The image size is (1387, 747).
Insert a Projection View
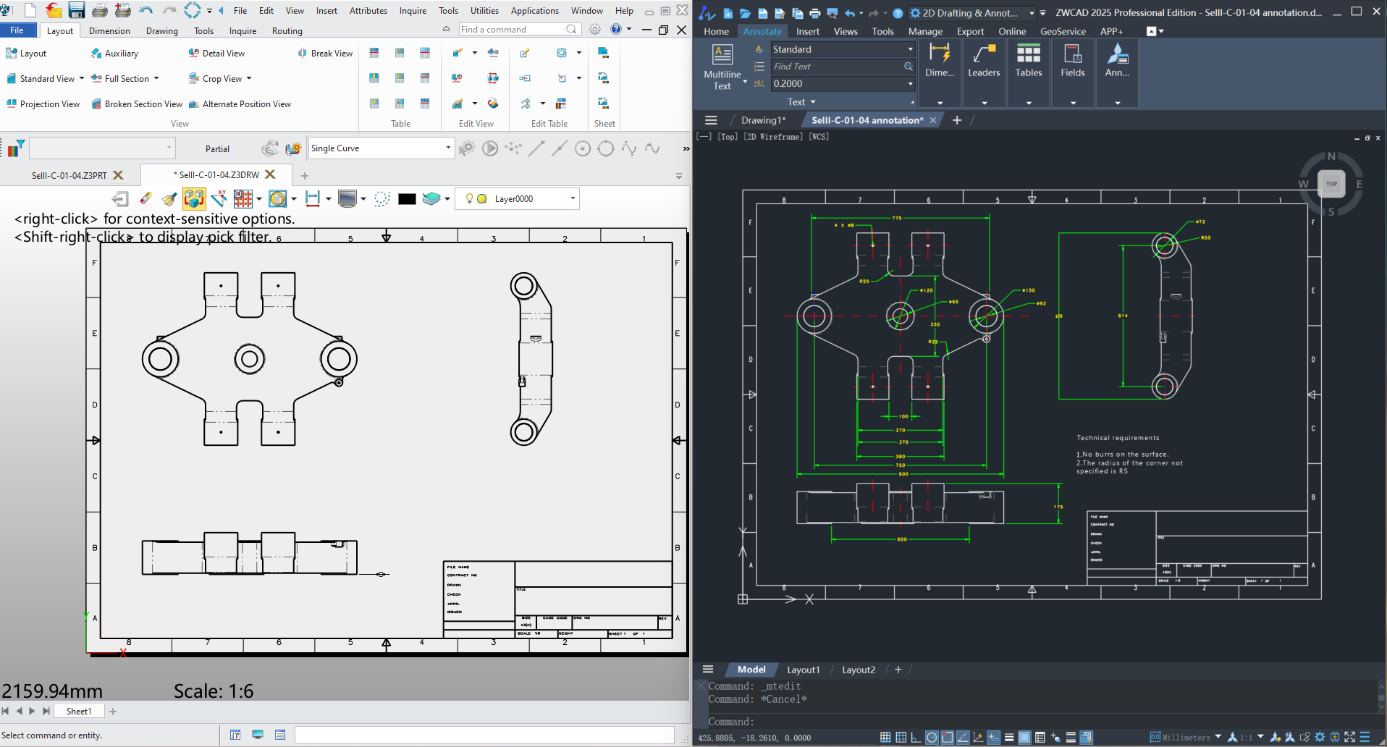(42, 104)
